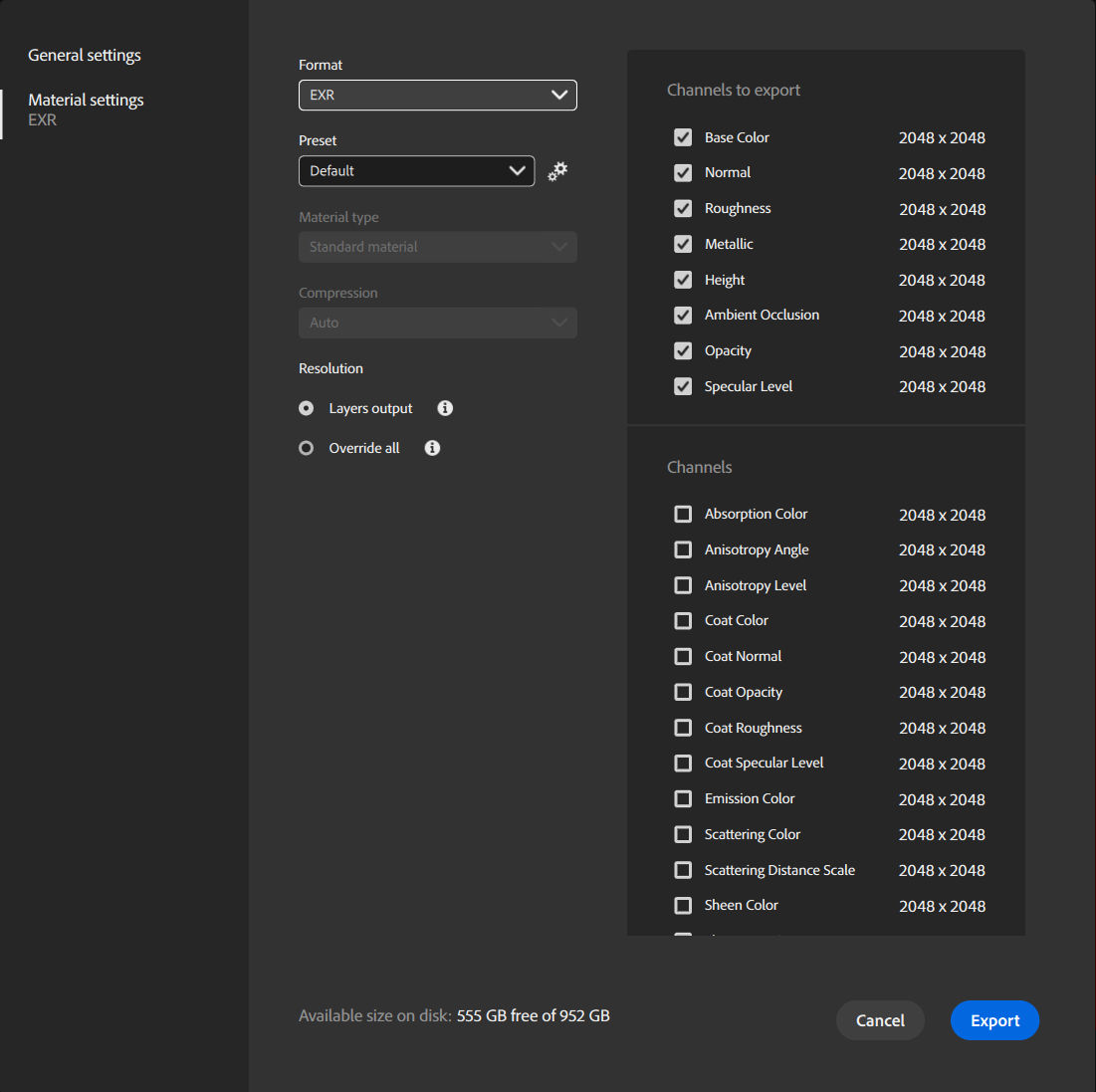Image resolution: width=1096 pixels, height=1092 pixels.
Task: Enable the Coat Opacity channel
Action: pos(683,692)
